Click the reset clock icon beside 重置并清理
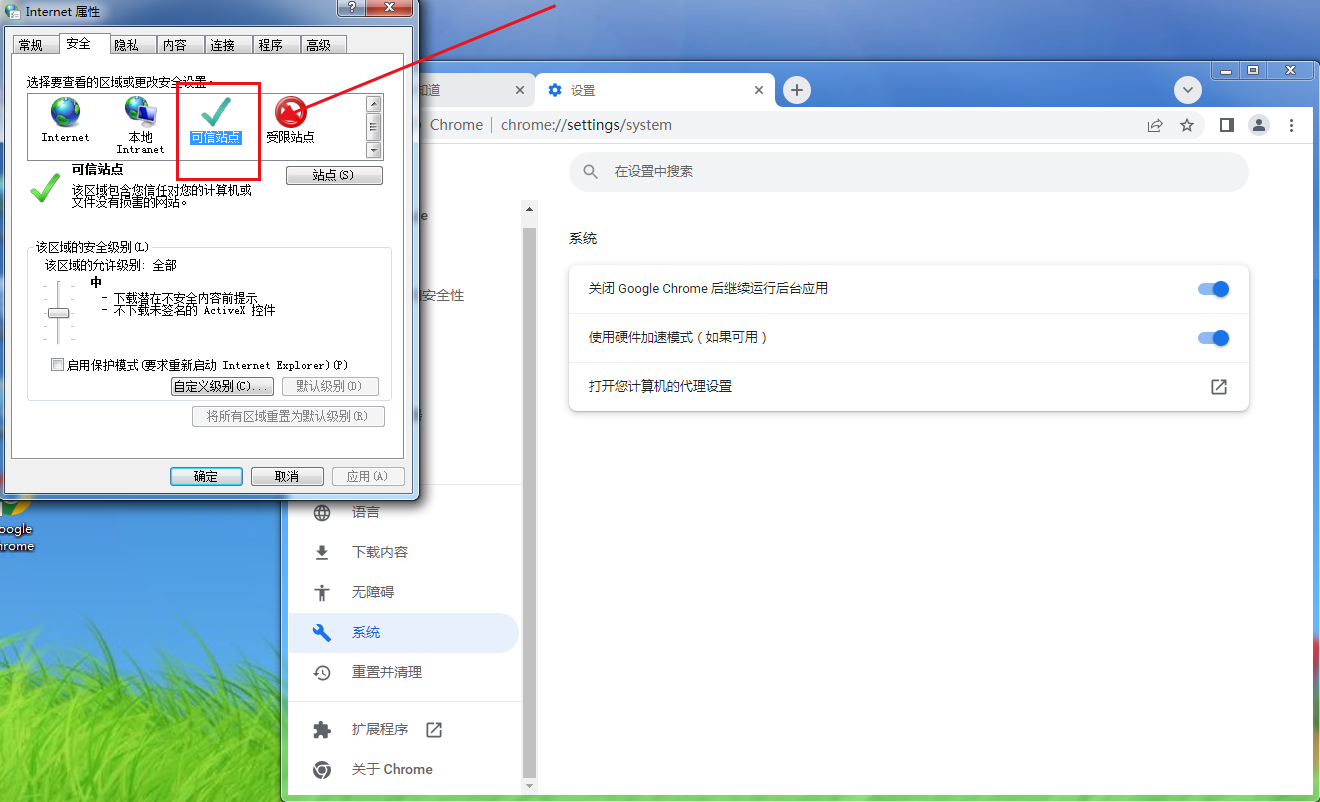1320x802 pixels. (322, 673)
